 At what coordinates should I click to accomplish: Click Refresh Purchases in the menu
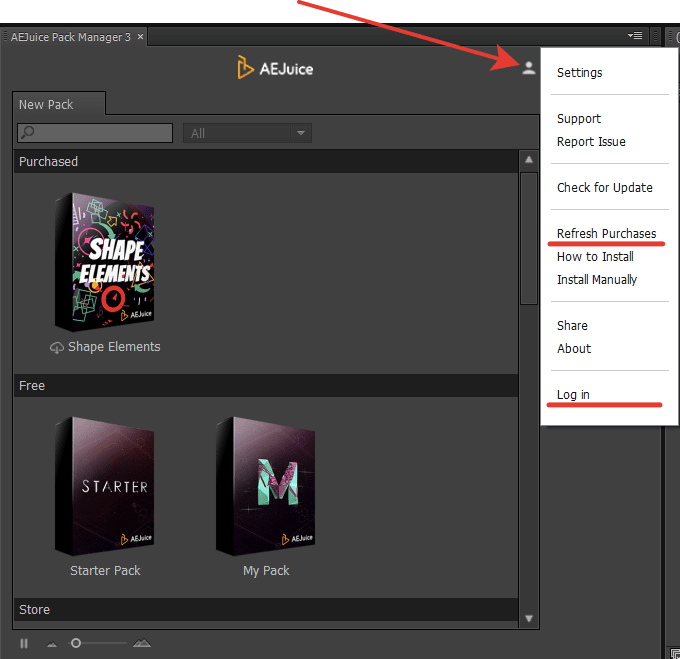606,233
